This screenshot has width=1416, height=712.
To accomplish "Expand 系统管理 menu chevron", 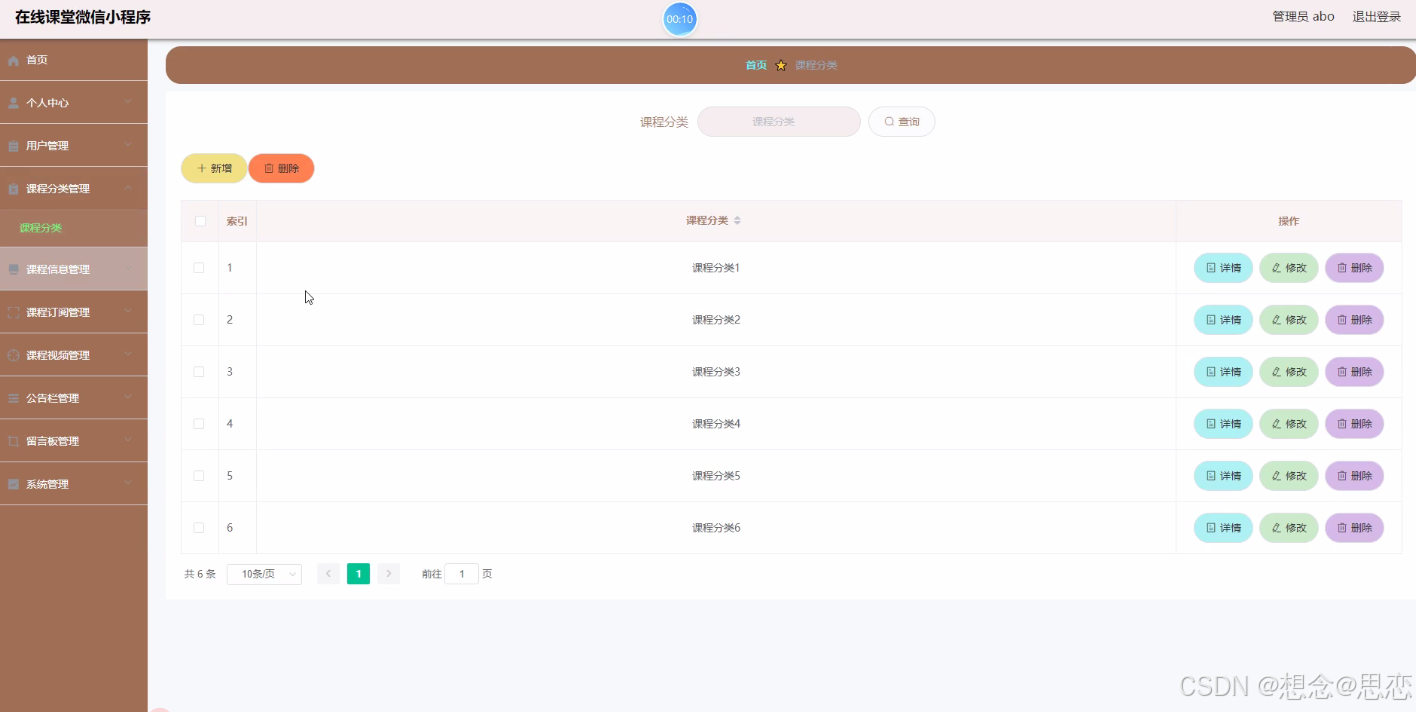I will [x=128, y=484].
